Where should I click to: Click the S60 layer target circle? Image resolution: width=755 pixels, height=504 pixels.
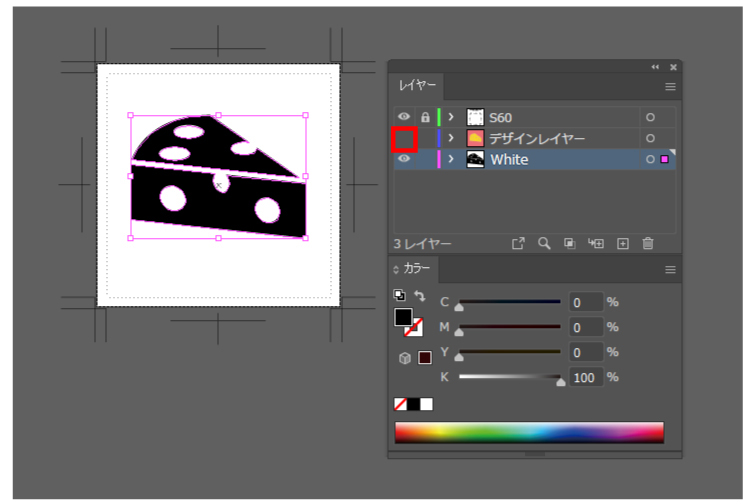click(x=650, y=117)
